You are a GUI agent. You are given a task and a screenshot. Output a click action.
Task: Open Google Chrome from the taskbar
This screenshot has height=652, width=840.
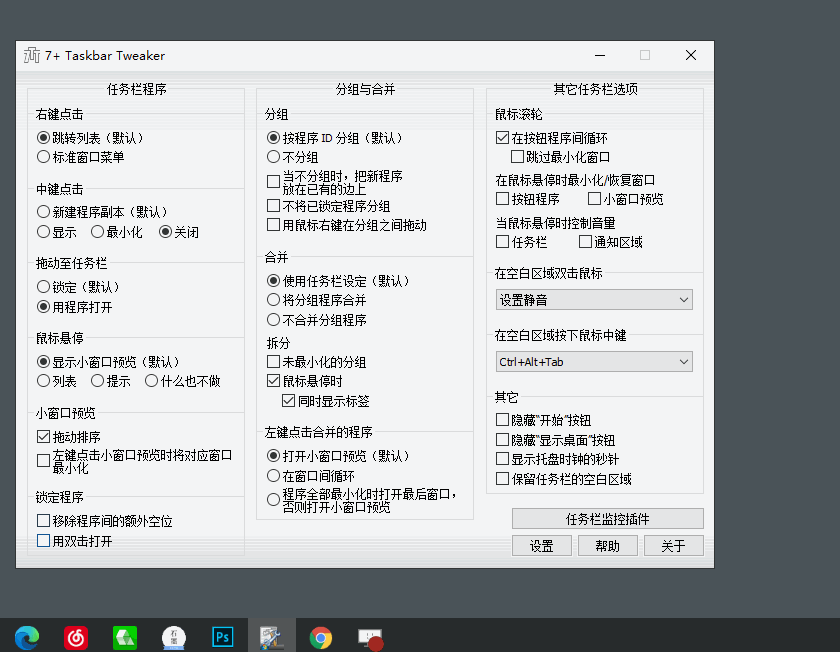(320, 636)
